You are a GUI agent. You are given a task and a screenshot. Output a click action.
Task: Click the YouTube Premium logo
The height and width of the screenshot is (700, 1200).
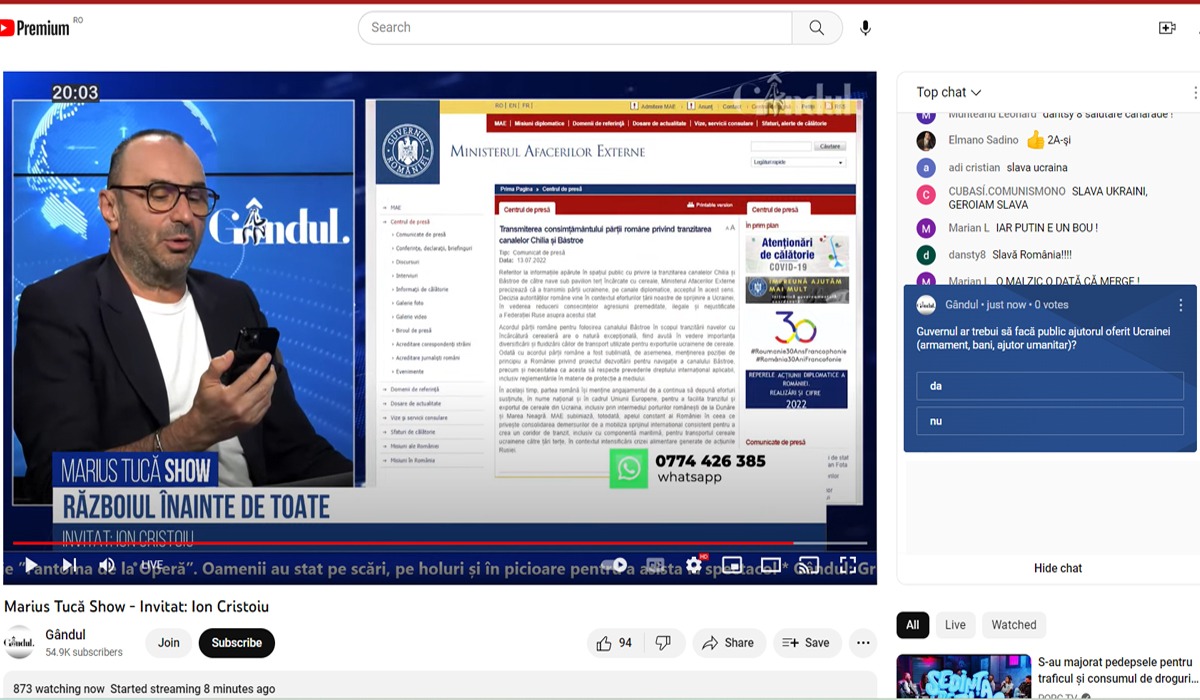click(x=35, y=28)
